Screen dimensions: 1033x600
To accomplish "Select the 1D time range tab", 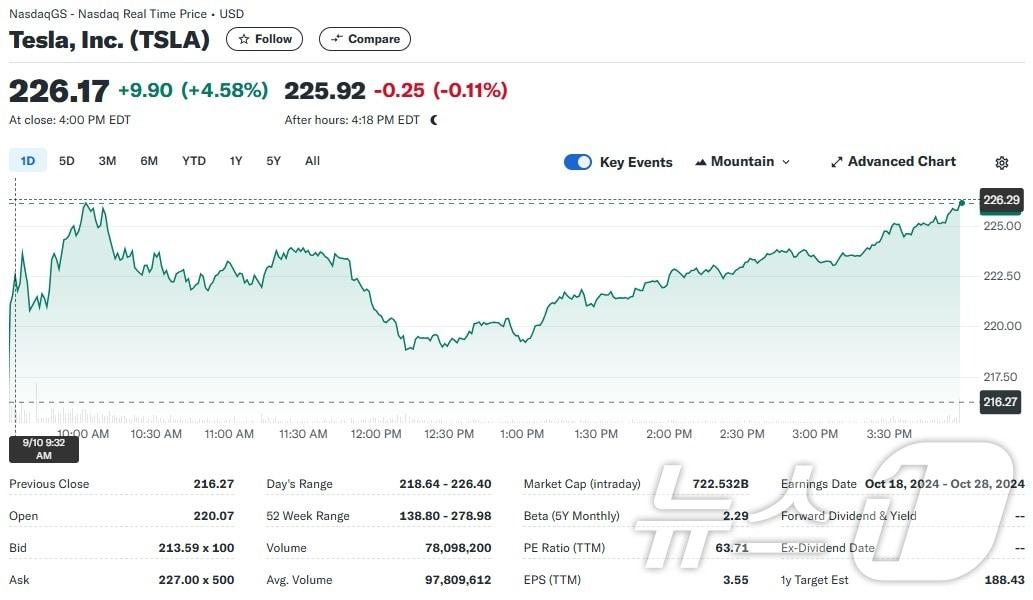I will [x=28, y=161].
